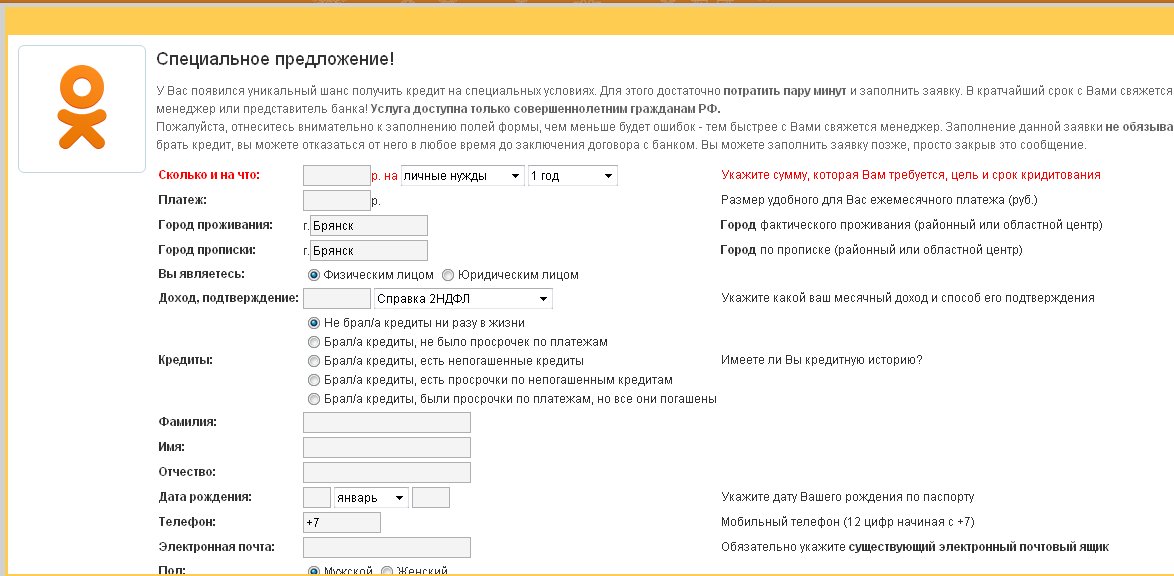Image resolution: width=1174 pixels, height=576 pixels.
Task: Click the "Город проживания" city input
Action: point(368,225)
